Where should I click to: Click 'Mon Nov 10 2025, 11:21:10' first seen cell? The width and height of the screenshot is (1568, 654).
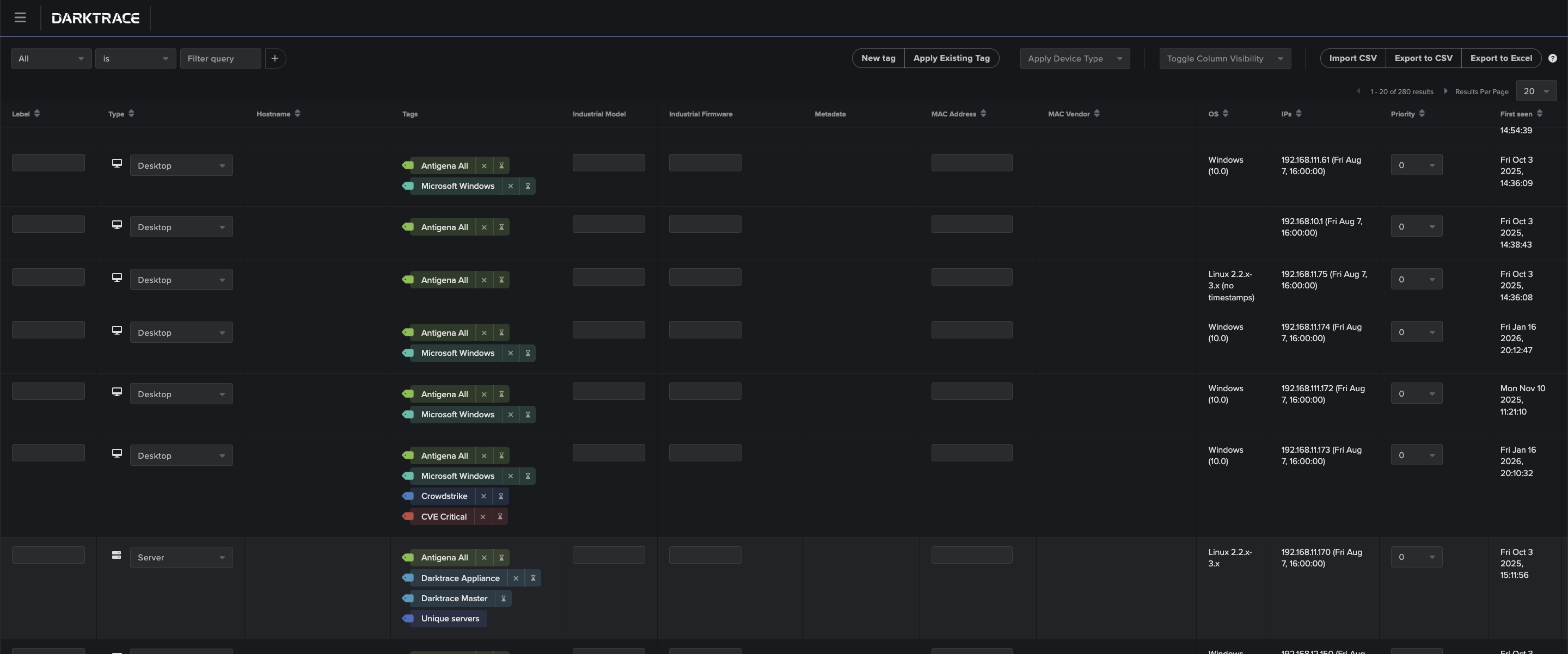[1522, 400]
